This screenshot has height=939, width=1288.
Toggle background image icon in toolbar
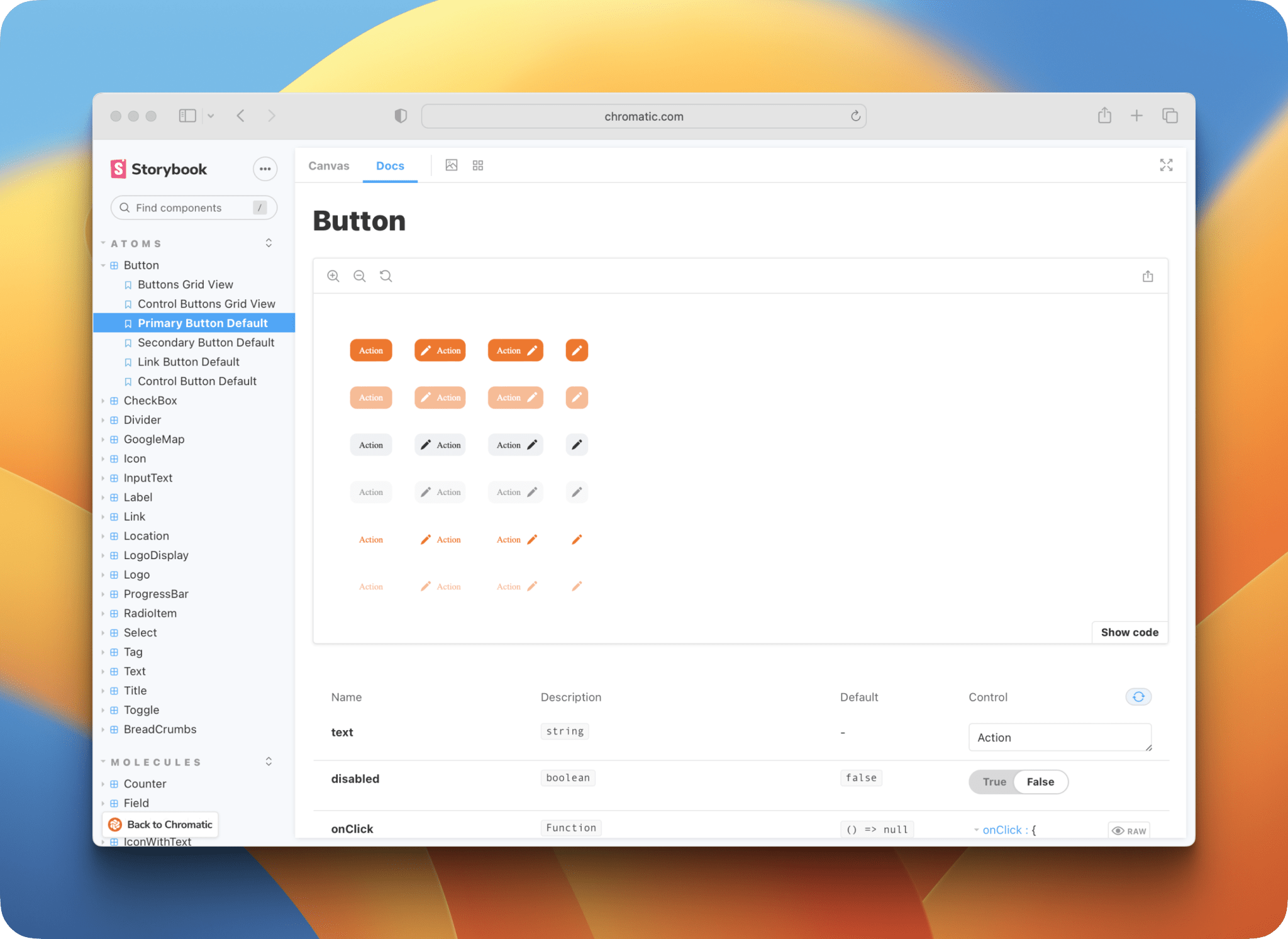(452, 165)
